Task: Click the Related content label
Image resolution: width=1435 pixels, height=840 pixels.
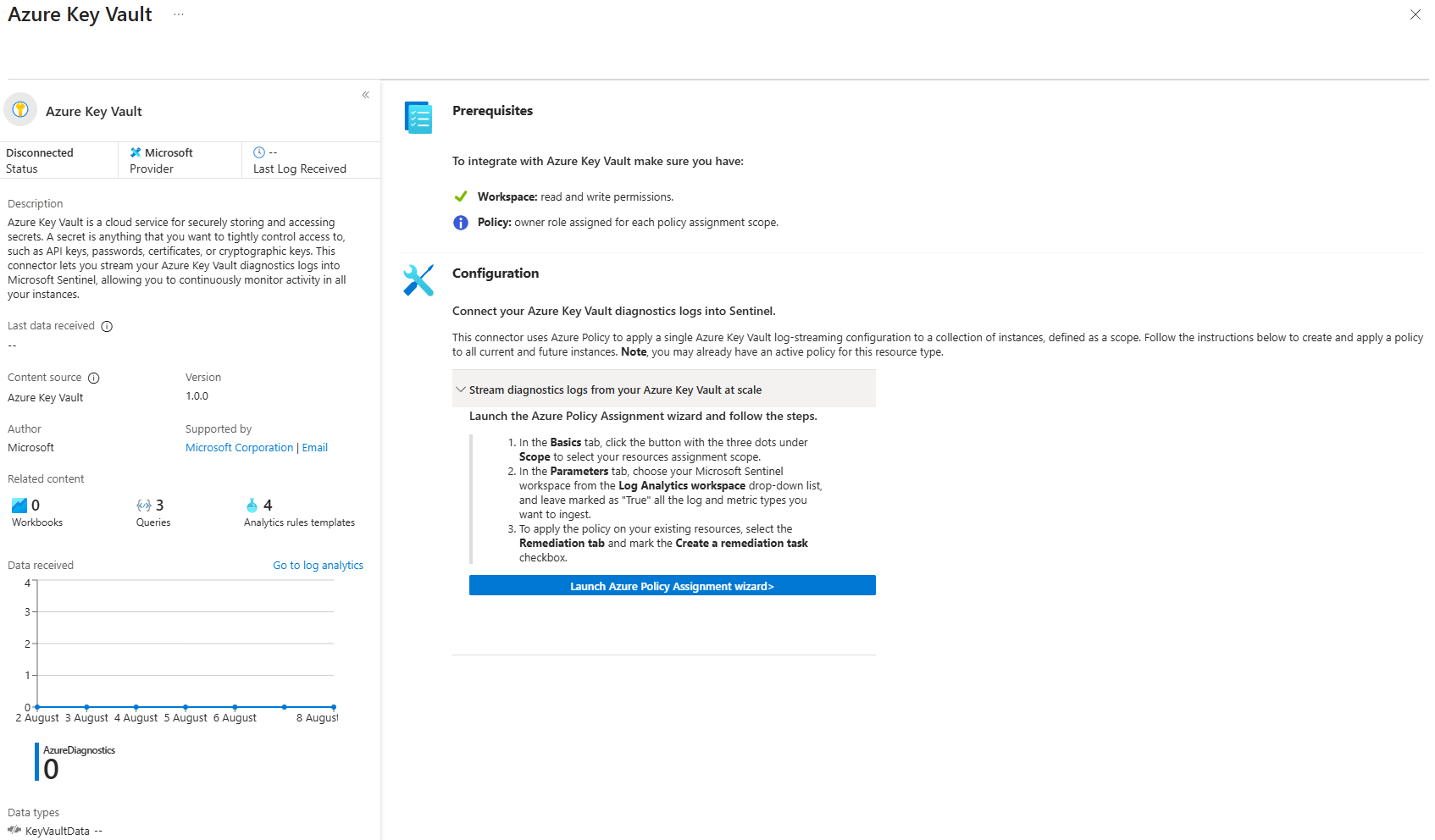Action: 46,479
